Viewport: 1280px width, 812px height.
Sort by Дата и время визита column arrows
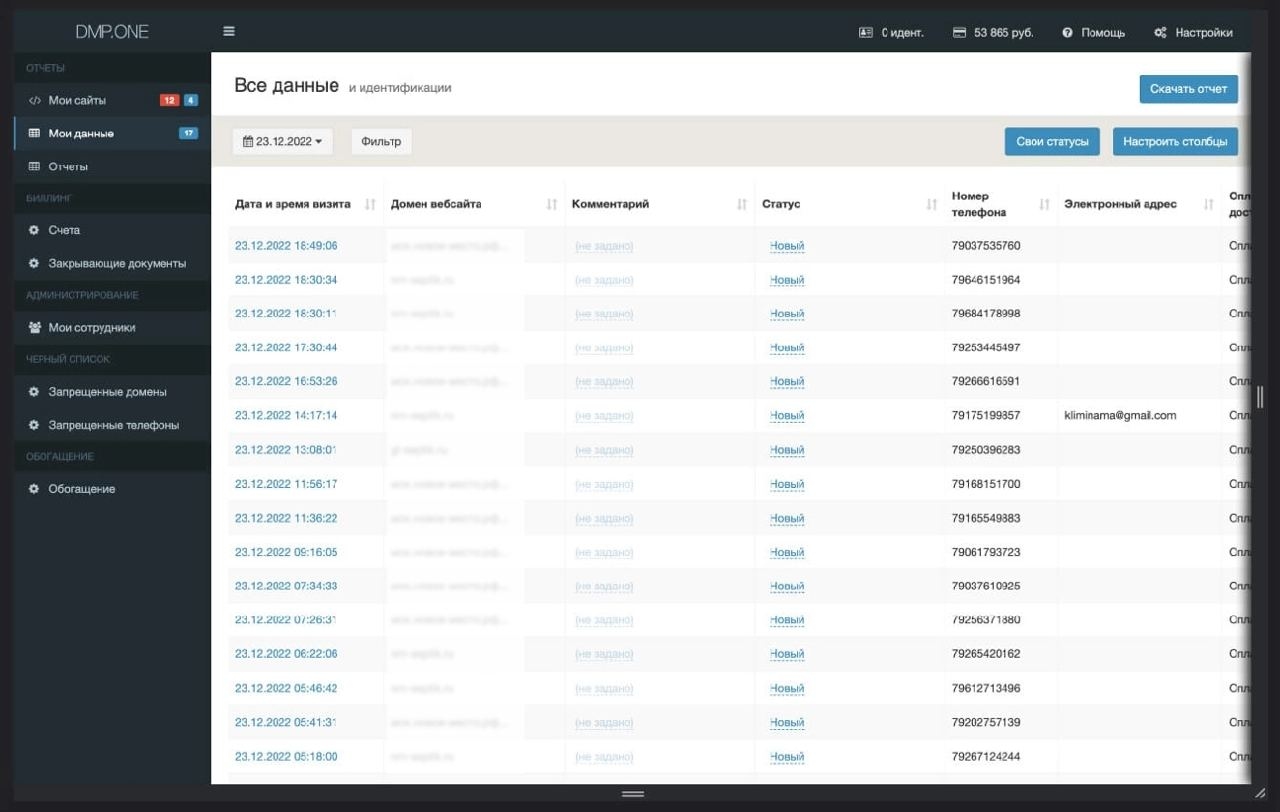pos(370,204)
